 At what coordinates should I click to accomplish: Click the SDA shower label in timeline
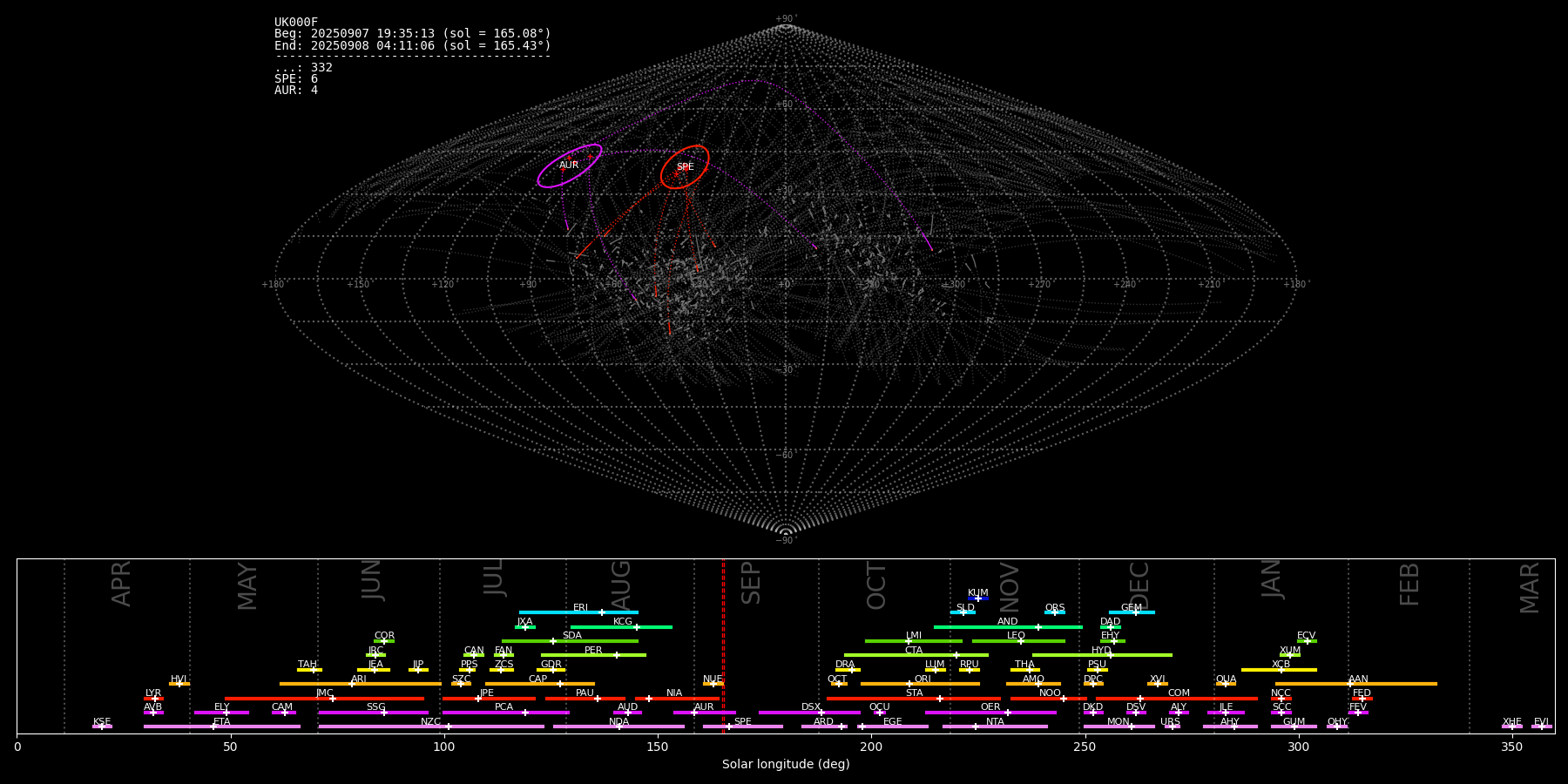(x=572, y=636)
